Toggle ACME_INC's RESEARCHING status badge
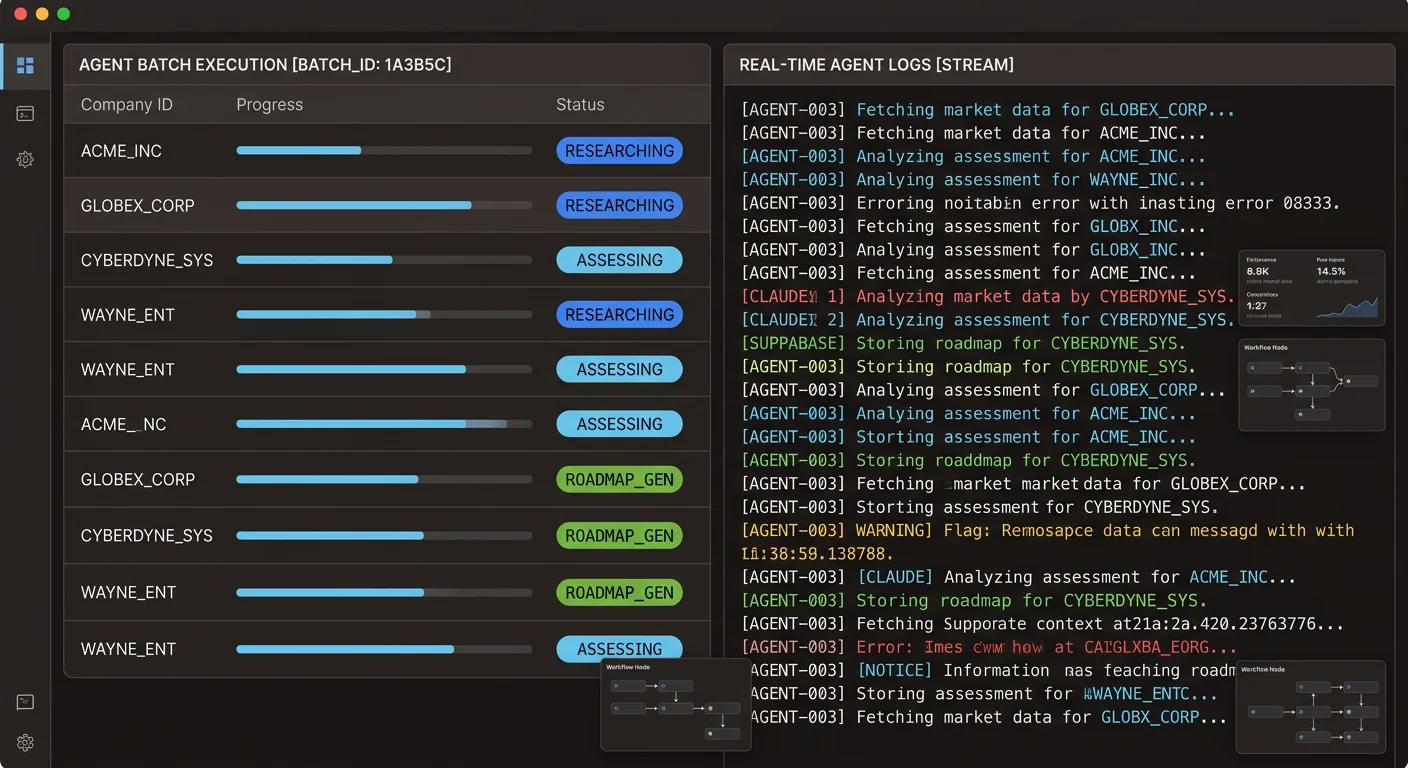Viewport: 1408px width, 768px height. (x=619, y=150)
